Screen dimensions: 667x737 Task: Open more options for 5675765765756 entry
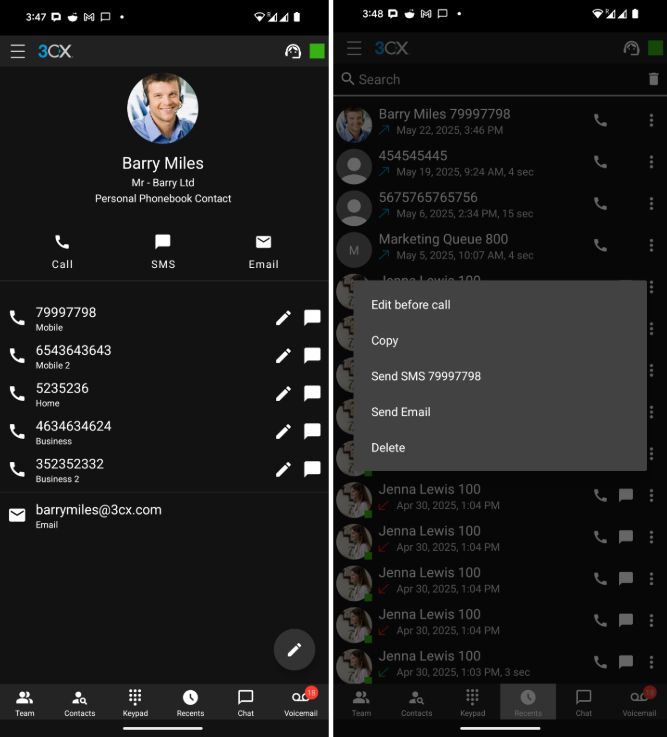pos(651,204)
